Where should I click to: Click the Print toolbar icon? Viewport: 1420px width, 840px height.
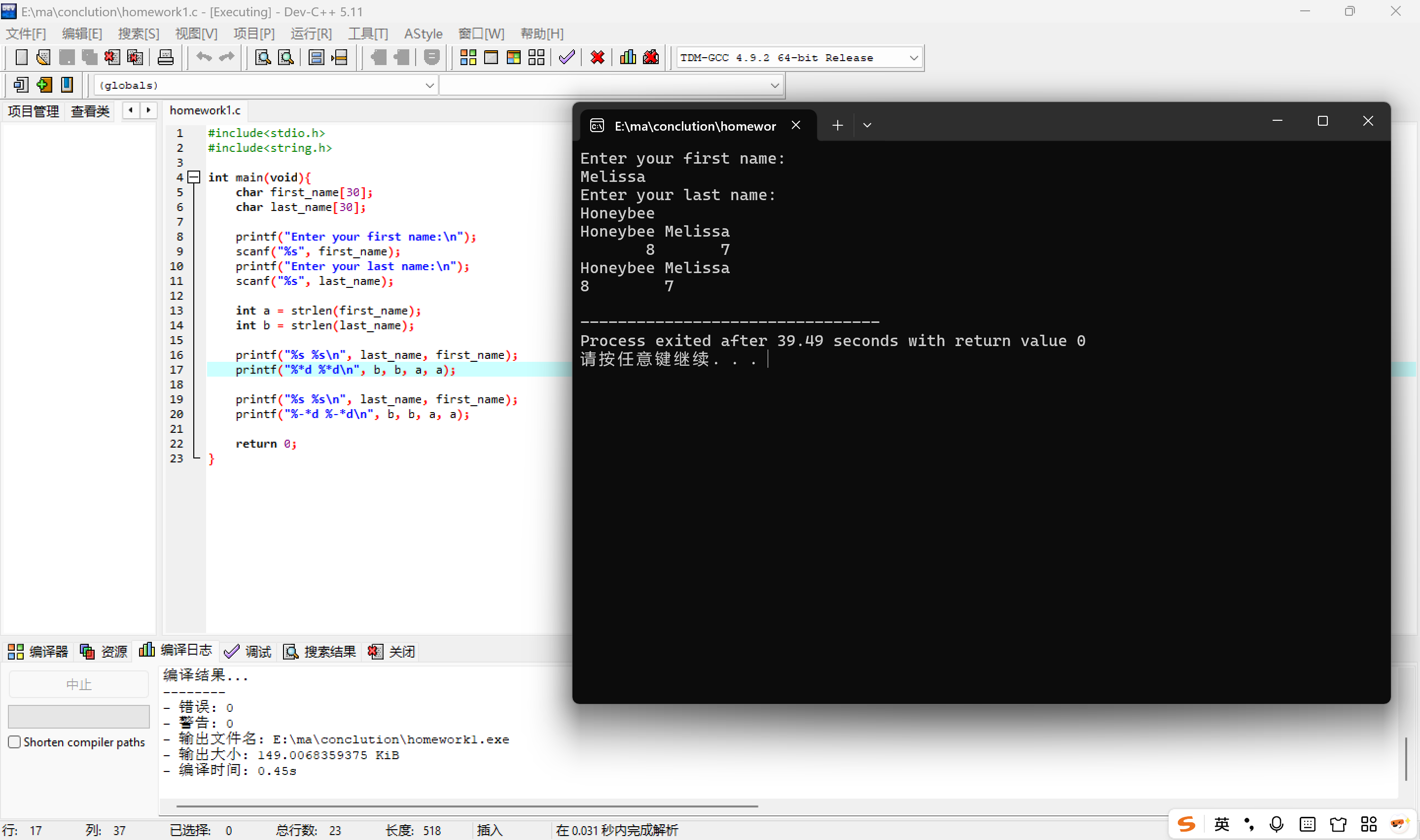165,57
